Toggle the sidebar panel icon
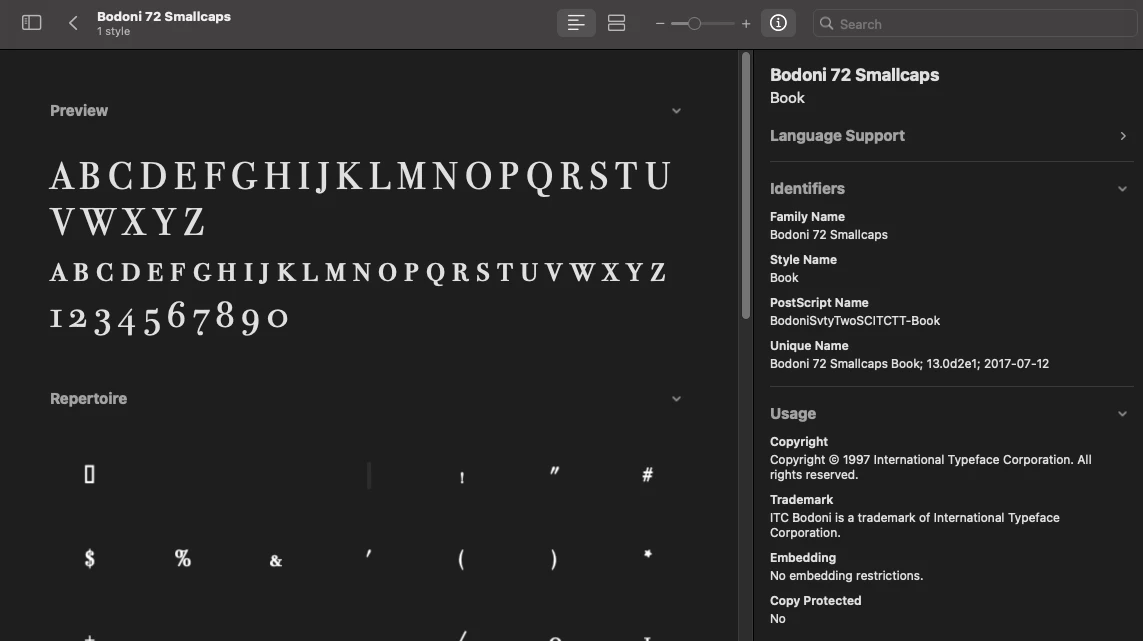 point(31,23)
